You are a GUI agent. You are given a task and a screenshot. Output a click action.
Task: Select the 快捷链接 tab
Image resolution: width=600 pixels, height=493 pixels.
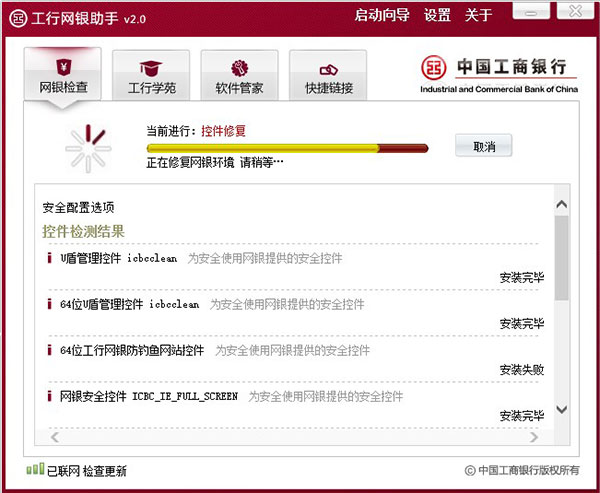click(328, 76)
